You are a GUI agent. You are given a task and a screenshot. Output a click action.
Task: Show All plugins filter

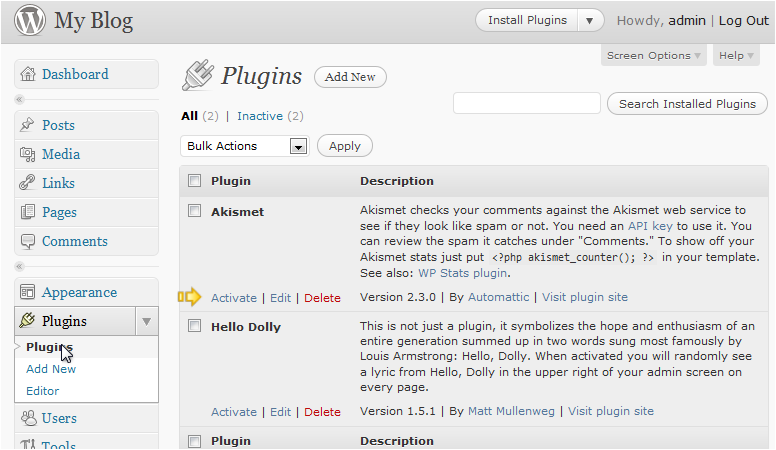190,116
